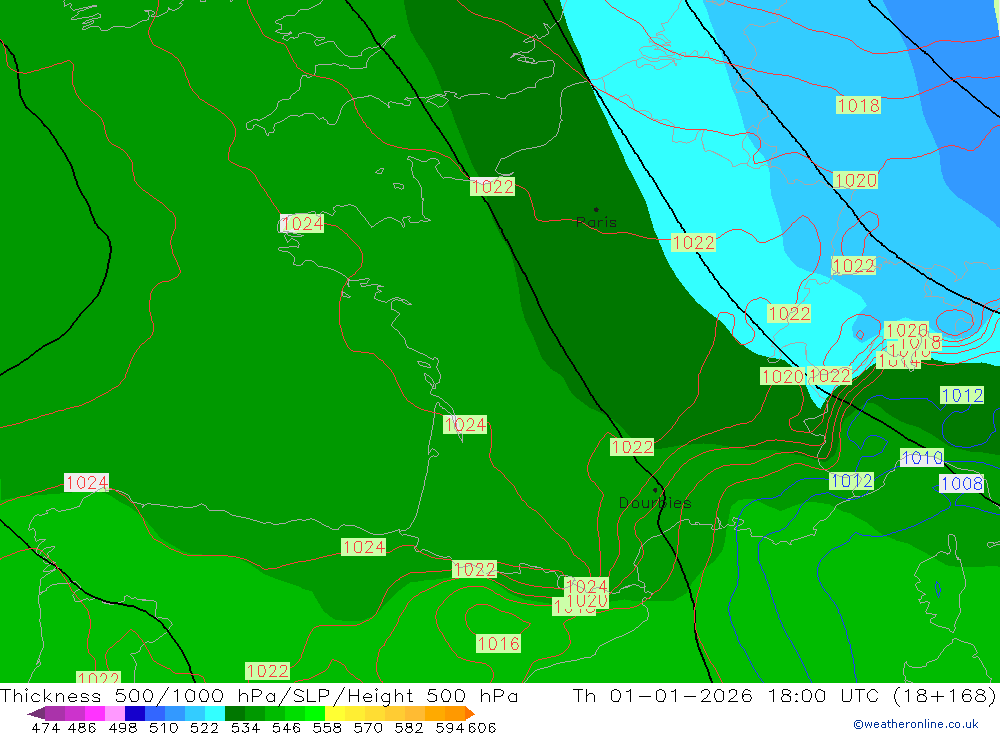1000x733 pixels.
Task: Click the legend value 582
Action: 408,727
